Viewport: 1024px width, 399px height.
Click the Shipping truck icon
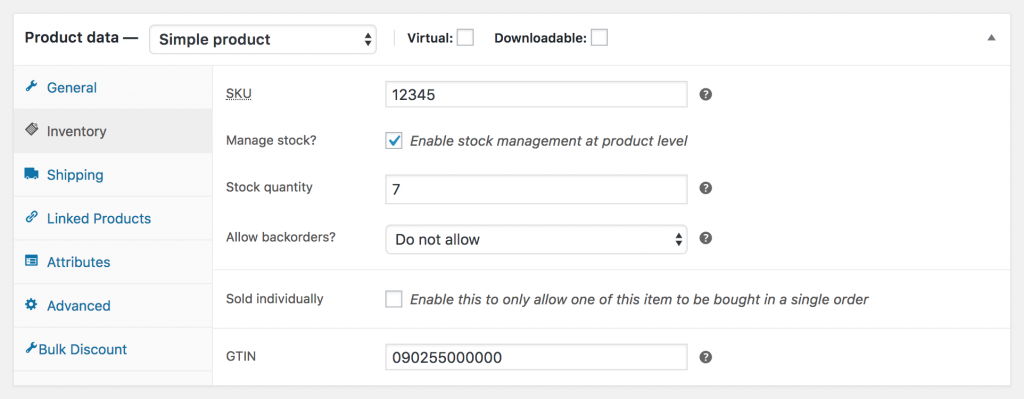point(31,174)
